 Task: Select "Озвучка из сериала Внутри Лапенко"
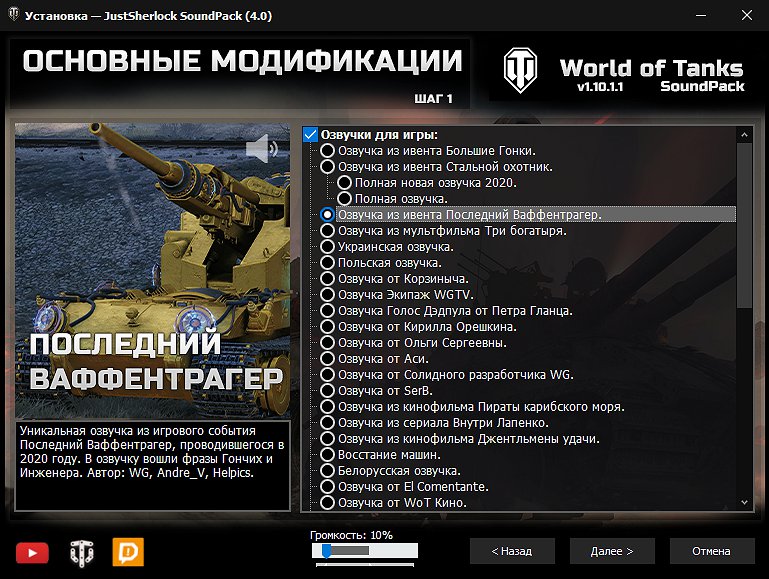click(328, 423)
